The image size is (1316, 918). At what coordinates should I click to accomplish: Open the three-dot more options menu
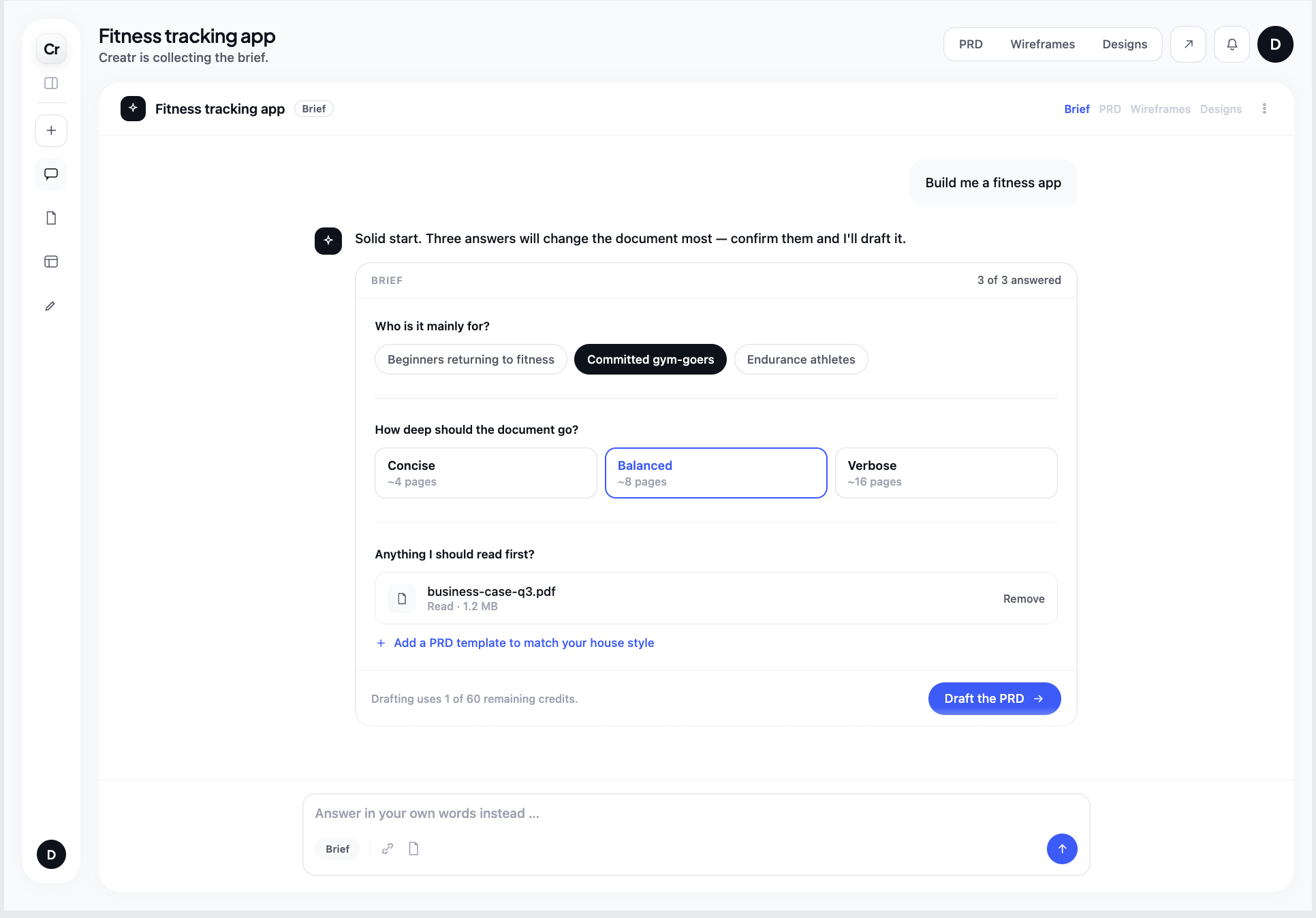point(1264,109)
